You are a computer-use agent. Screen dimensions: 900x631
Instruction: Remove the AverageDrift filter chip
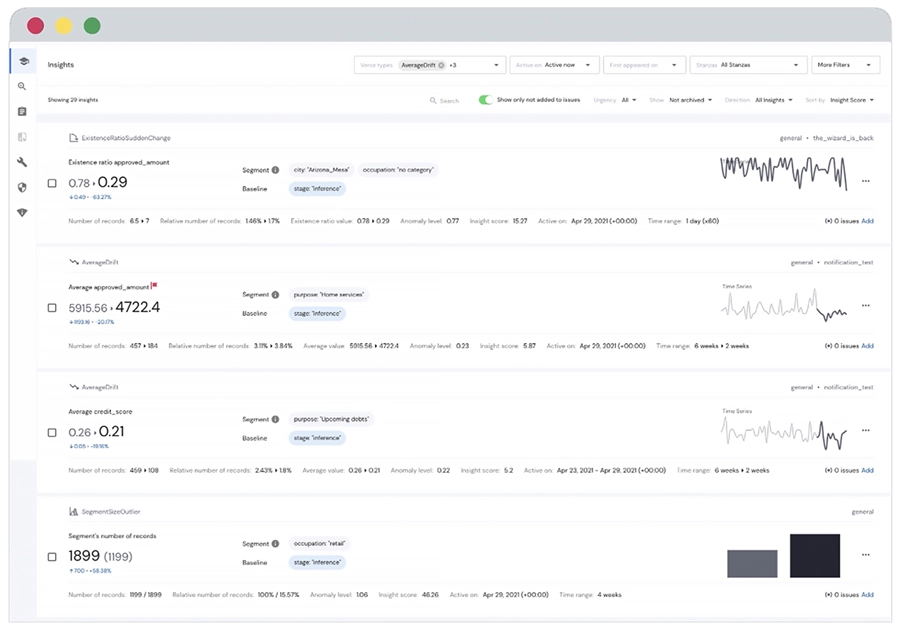(x=441, y=65)
